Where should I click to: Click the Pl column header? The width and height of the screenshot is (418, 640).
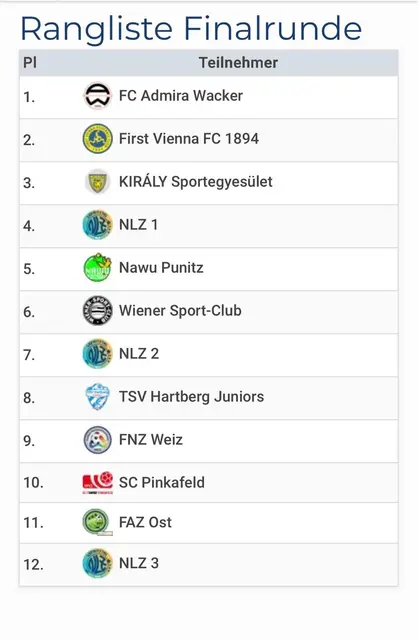pos(30,63)
